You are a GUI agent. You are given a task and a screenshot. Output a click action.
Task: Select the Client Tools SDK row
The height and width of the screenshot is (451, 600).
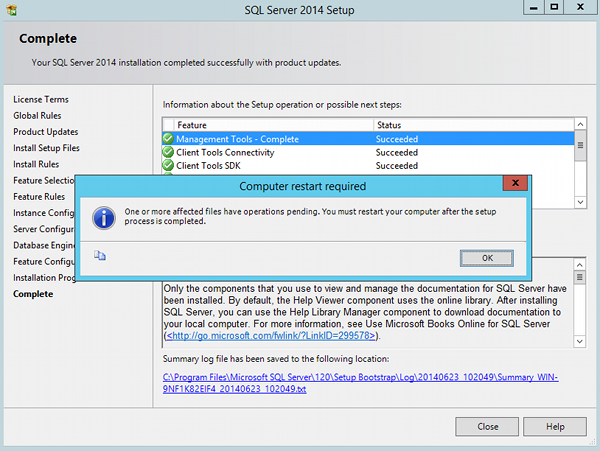tap(368, 166)
